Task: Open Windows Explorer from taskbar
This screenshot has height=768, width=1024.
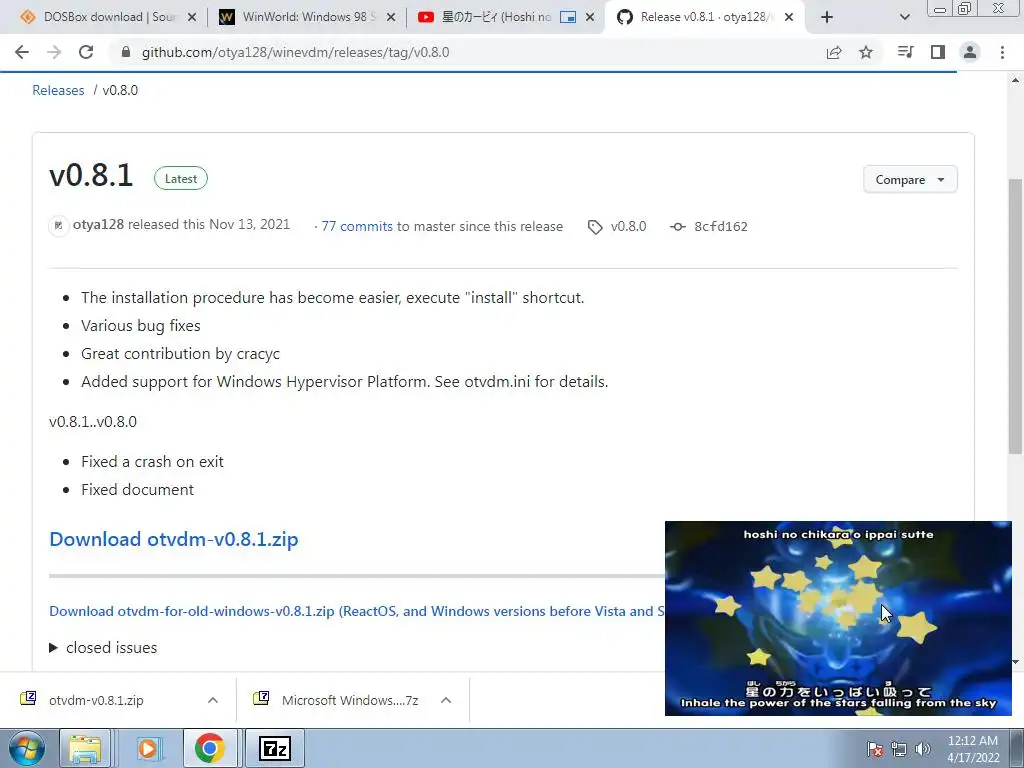Action: 85,748
